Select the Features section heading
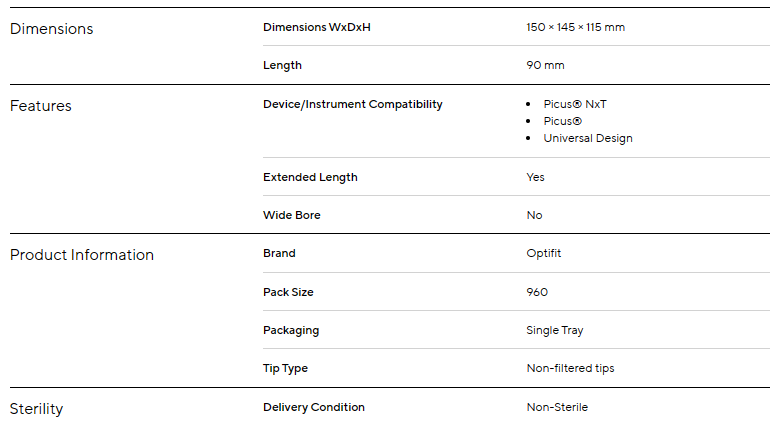This screenshot has width=776, height=427. point(41,106)
